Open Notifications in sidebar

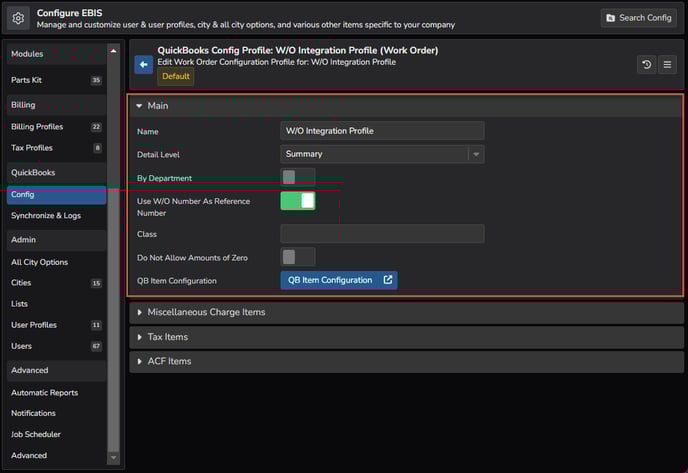point(56,413)
